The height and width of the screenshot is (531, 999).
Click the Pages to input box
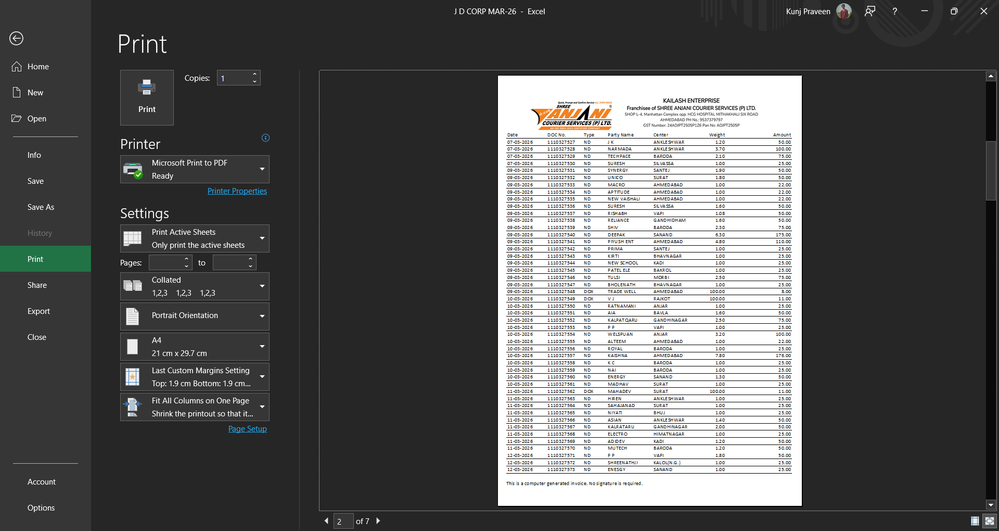(x=229, y=263)
